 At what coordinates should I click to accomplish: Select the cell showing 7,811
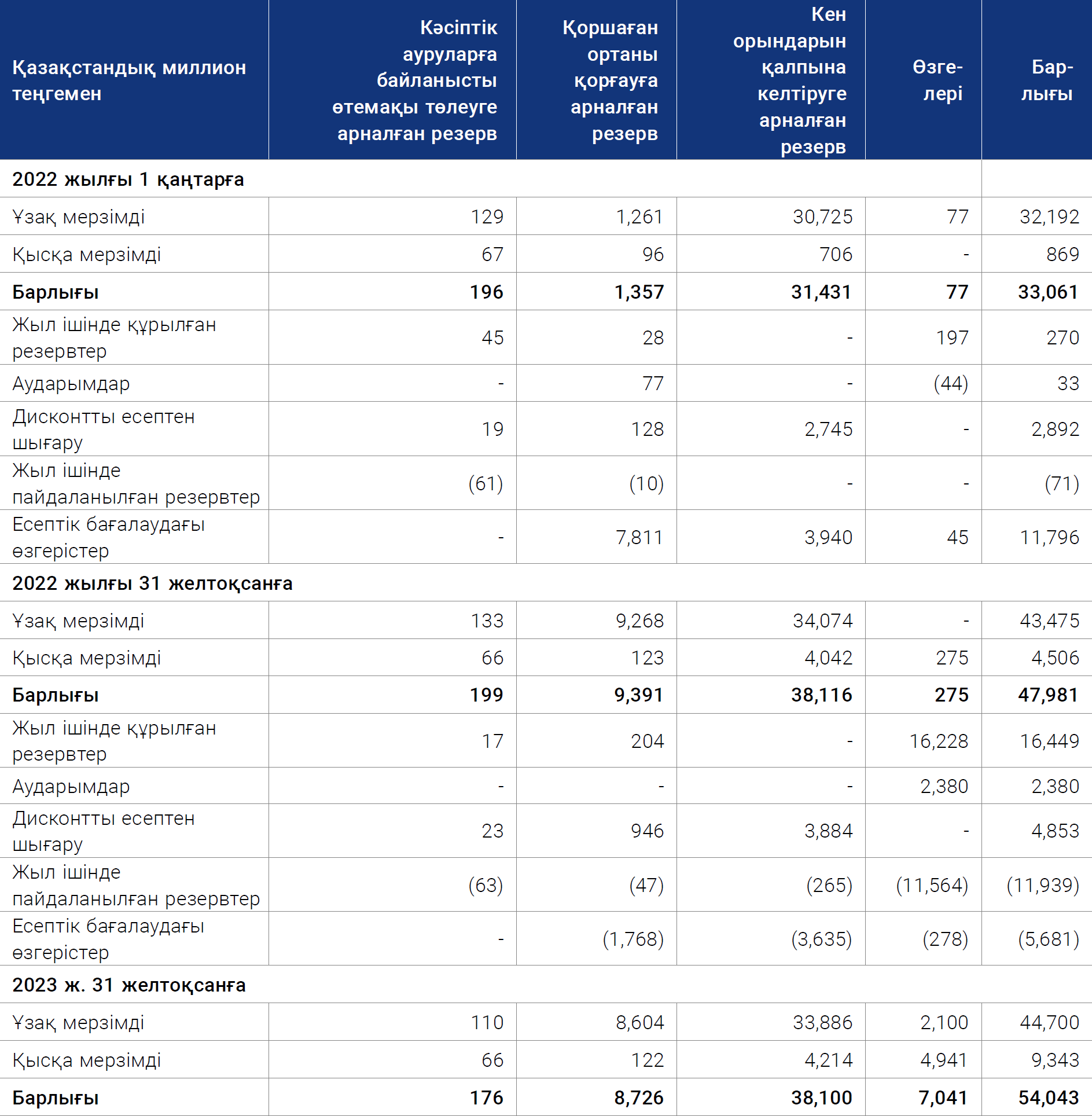click(639, 538)
